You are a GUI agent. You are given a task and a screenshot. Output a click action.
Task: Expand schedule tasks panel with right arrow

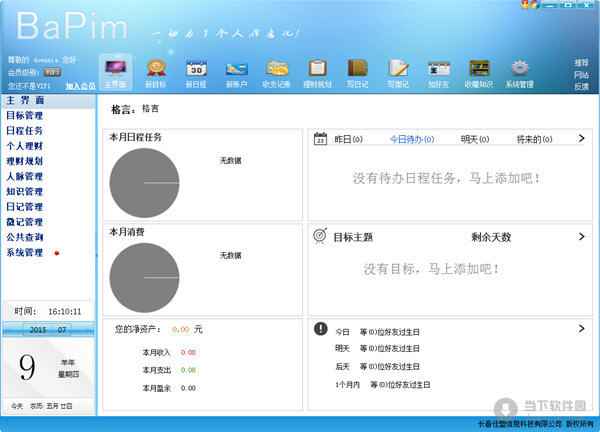582,138
